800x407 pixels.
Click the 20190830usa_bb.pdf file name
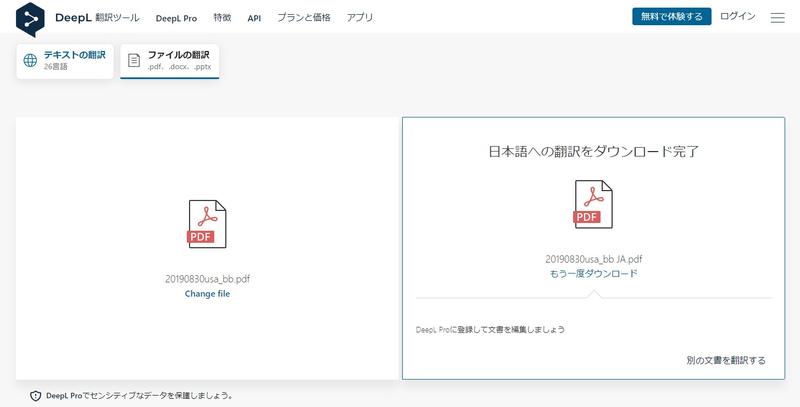[207, 279]
